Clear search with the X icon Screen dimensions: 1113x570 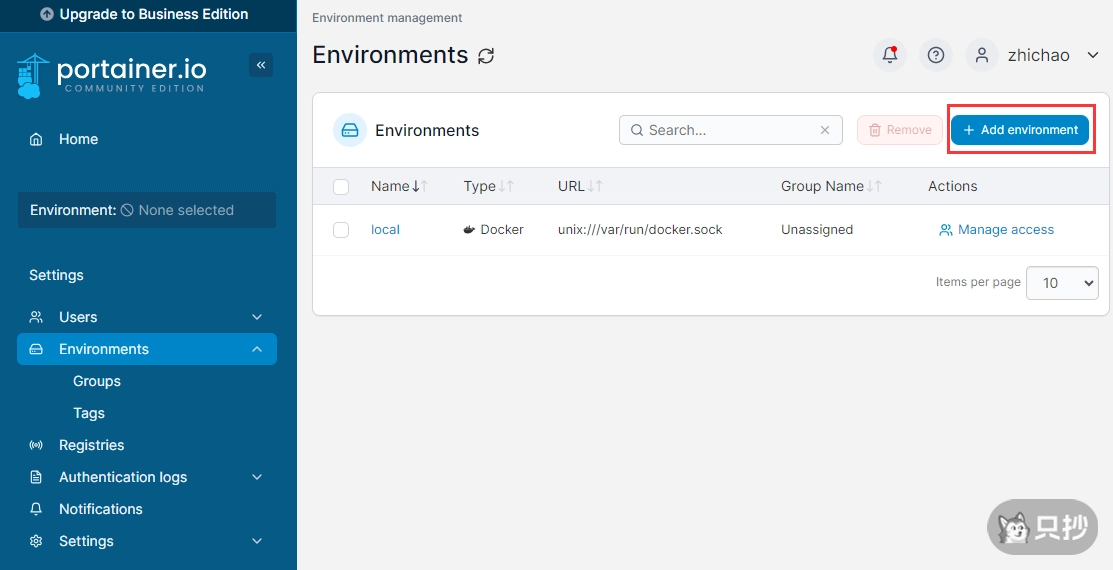825,130
